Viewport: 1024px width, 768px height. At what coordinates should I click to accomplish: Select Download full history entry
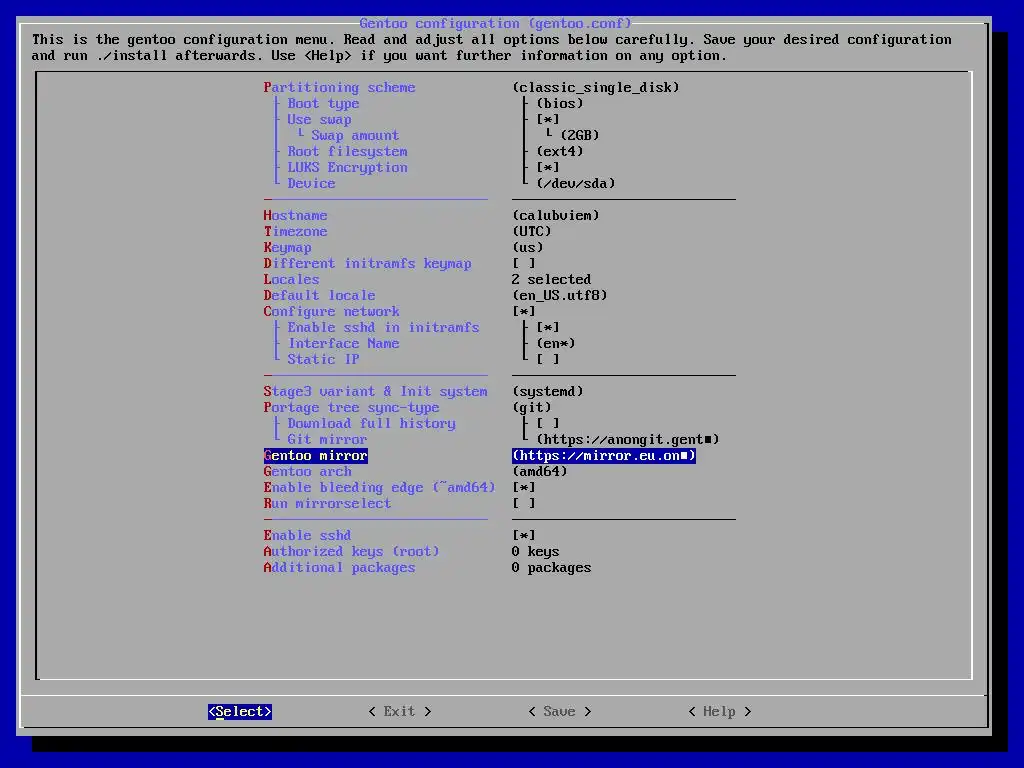(372, 423)
